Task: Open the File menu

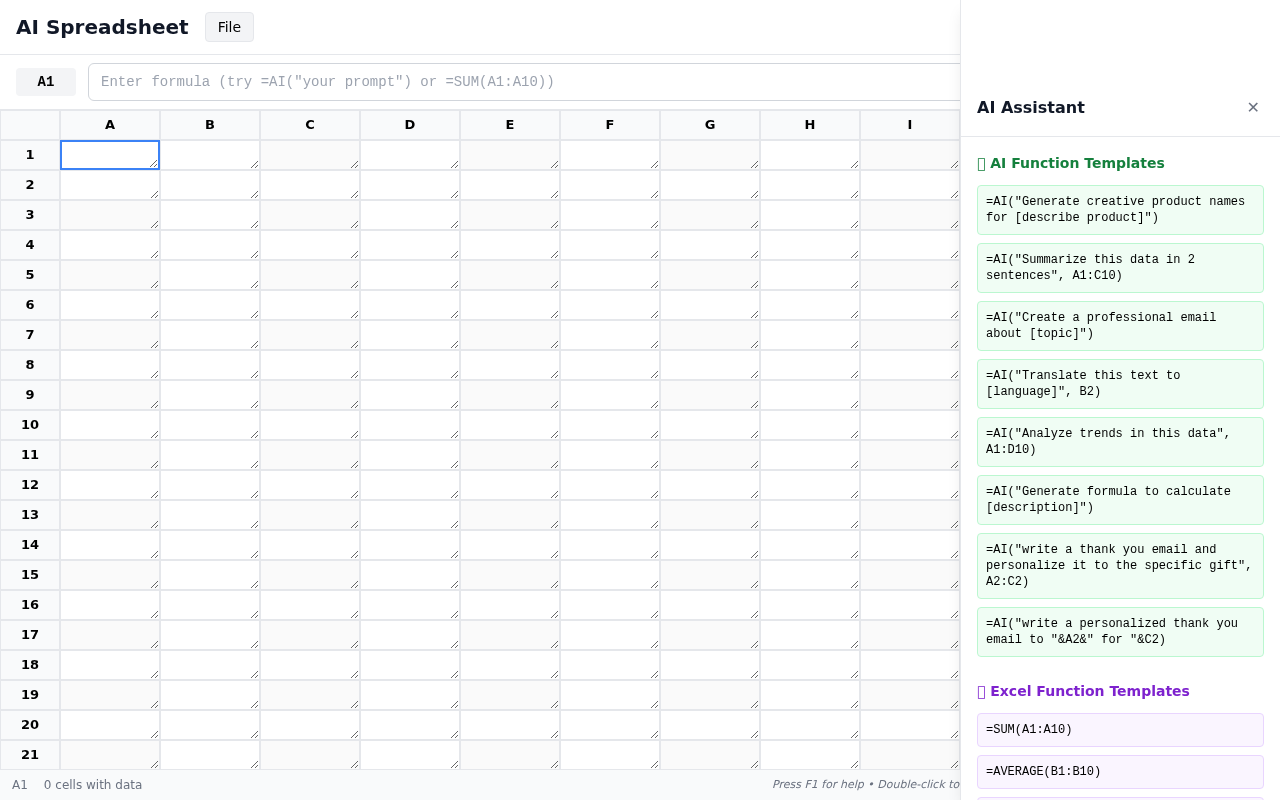Action: click(229, 27)
